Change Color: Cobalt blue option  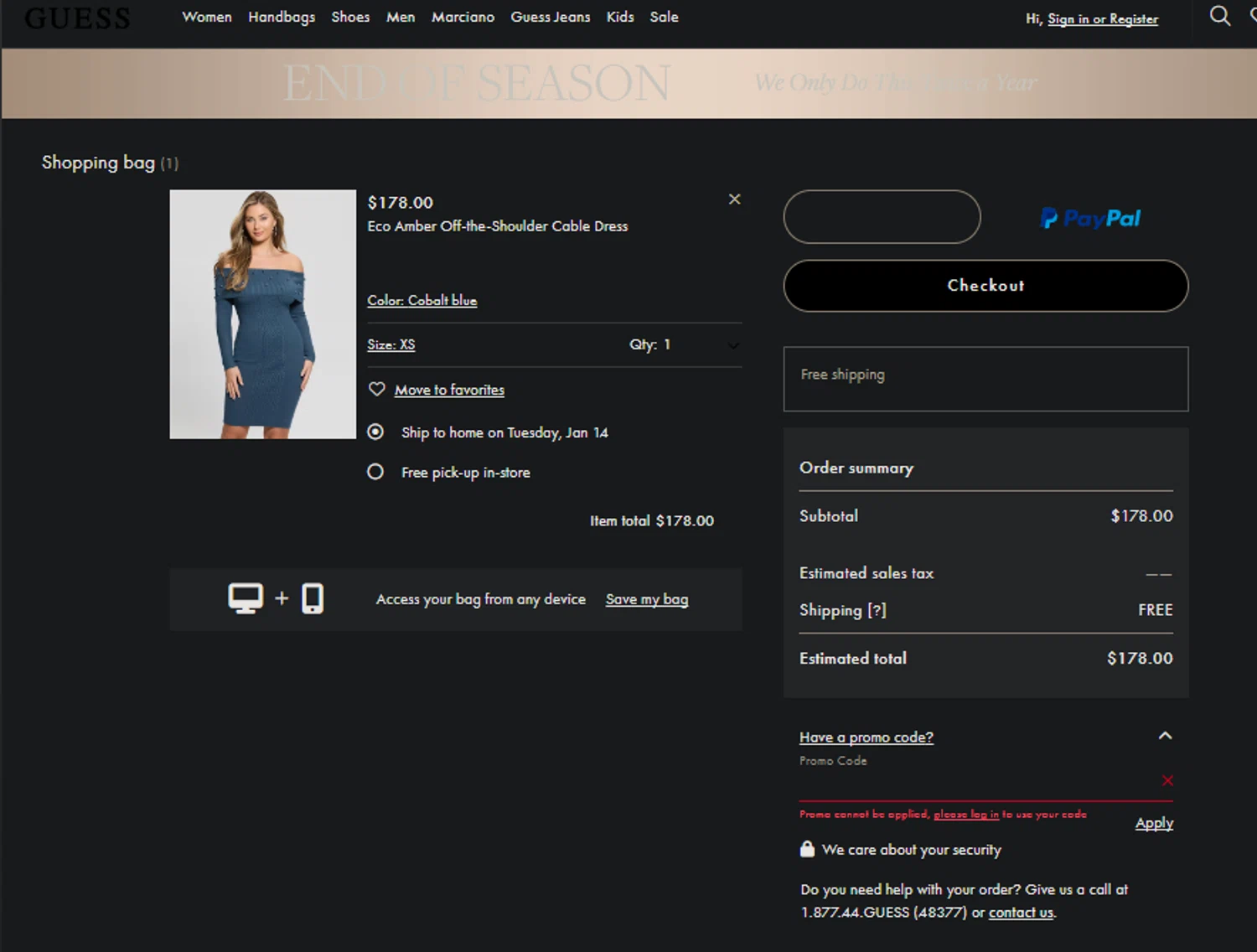422,300
